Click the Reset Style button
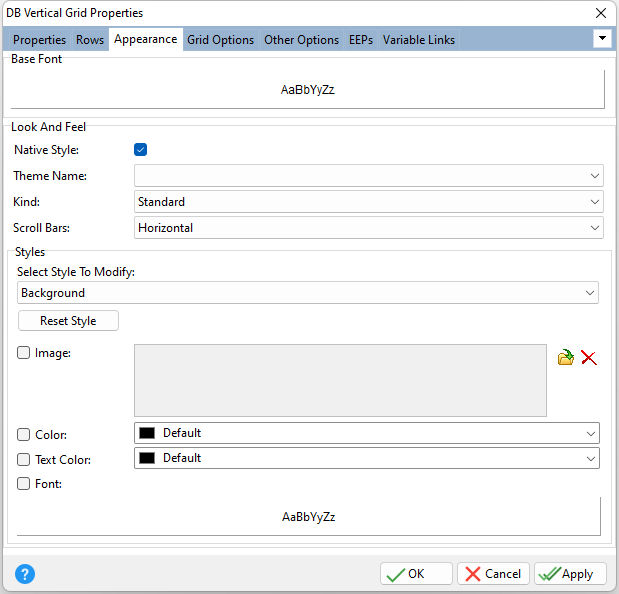Screen dimensions: 619x594 (x=68, y=320)
